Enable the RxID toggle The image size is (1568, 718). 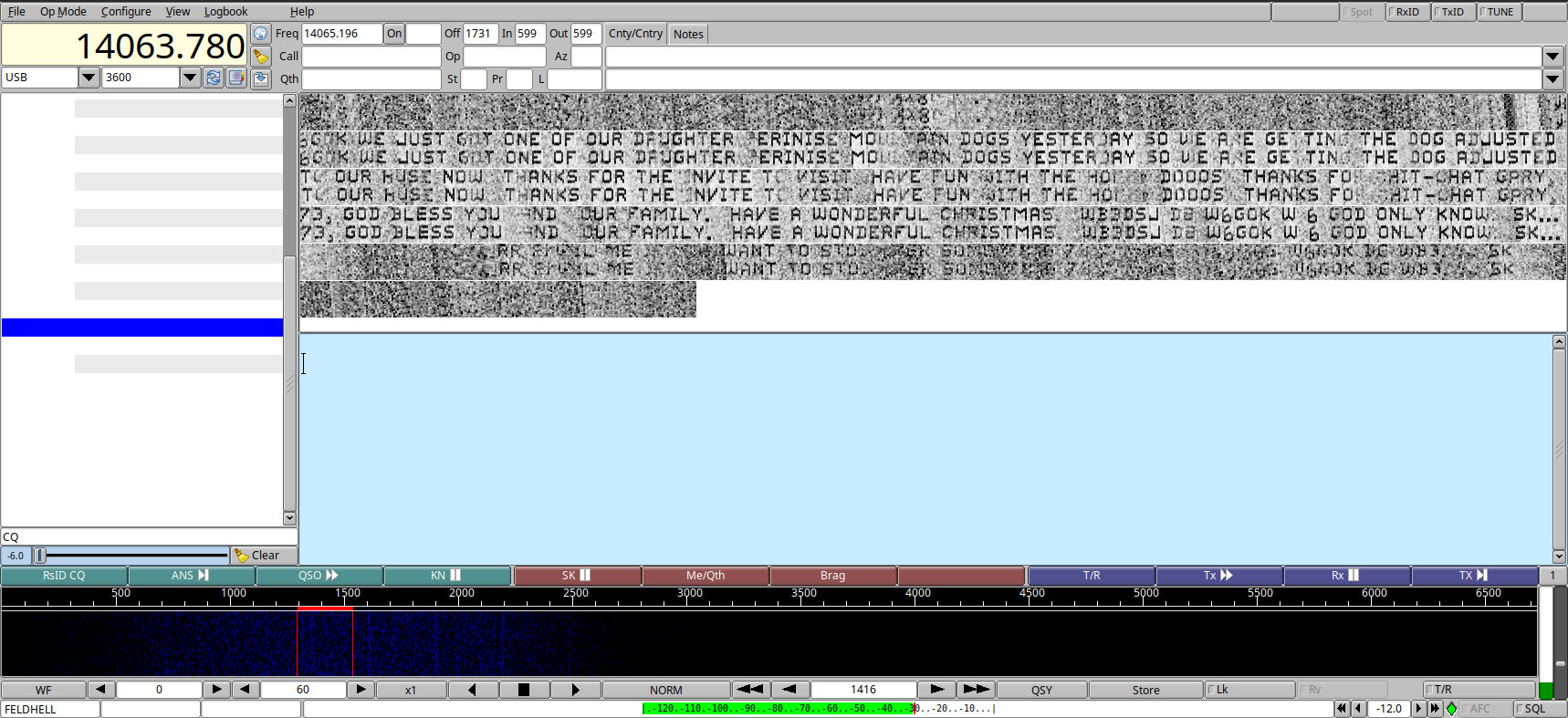(x=1407, y=12)
